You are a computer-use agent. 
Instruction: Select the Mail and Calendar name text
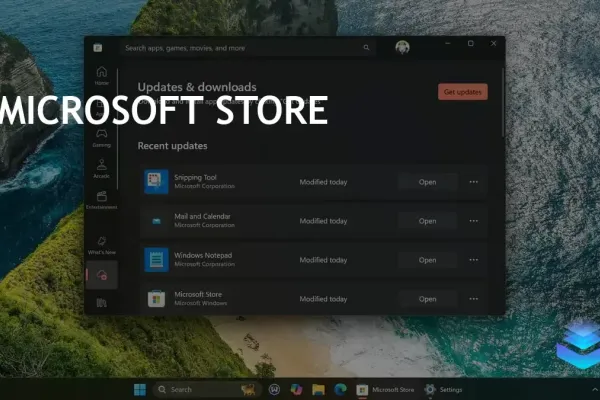coord(202,216)
